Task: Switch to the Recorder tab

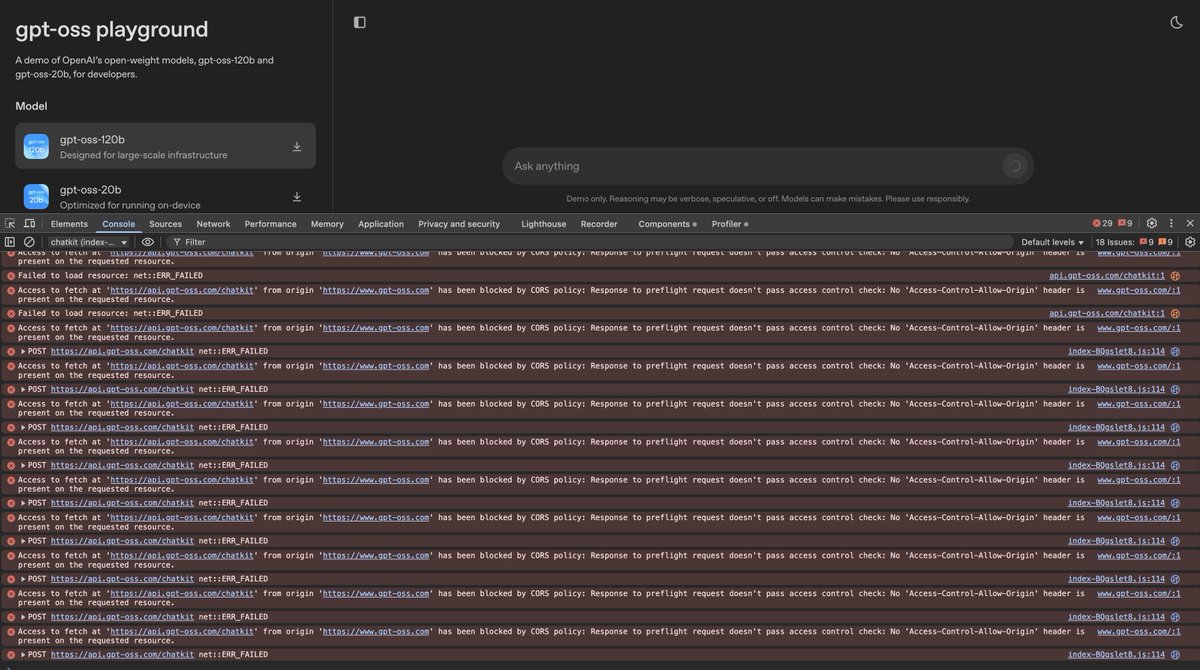Action: pos(599,224)
